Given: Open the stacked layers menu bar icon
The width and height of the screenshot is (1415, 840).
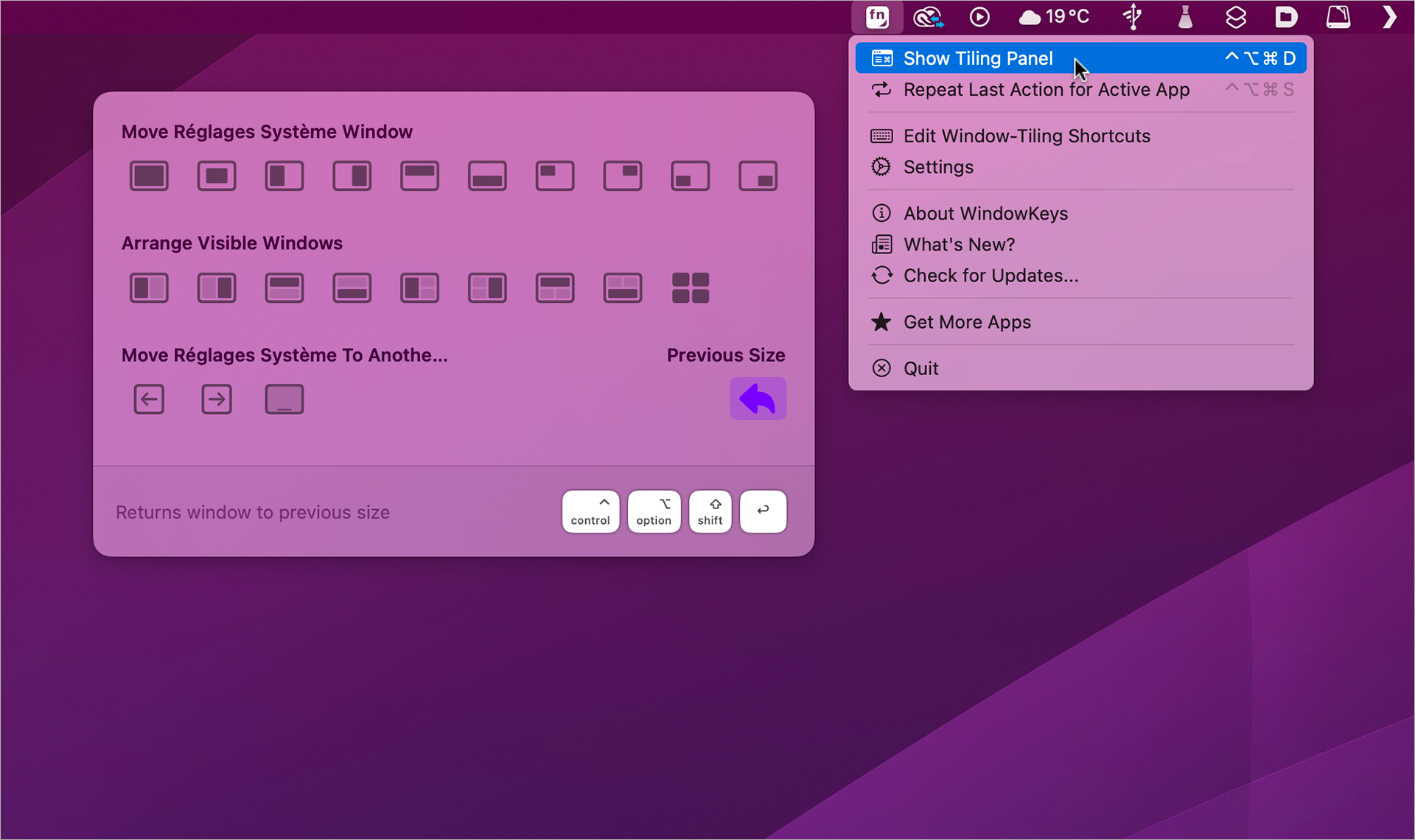Looking at the screenshot, I should point(1236,17).
